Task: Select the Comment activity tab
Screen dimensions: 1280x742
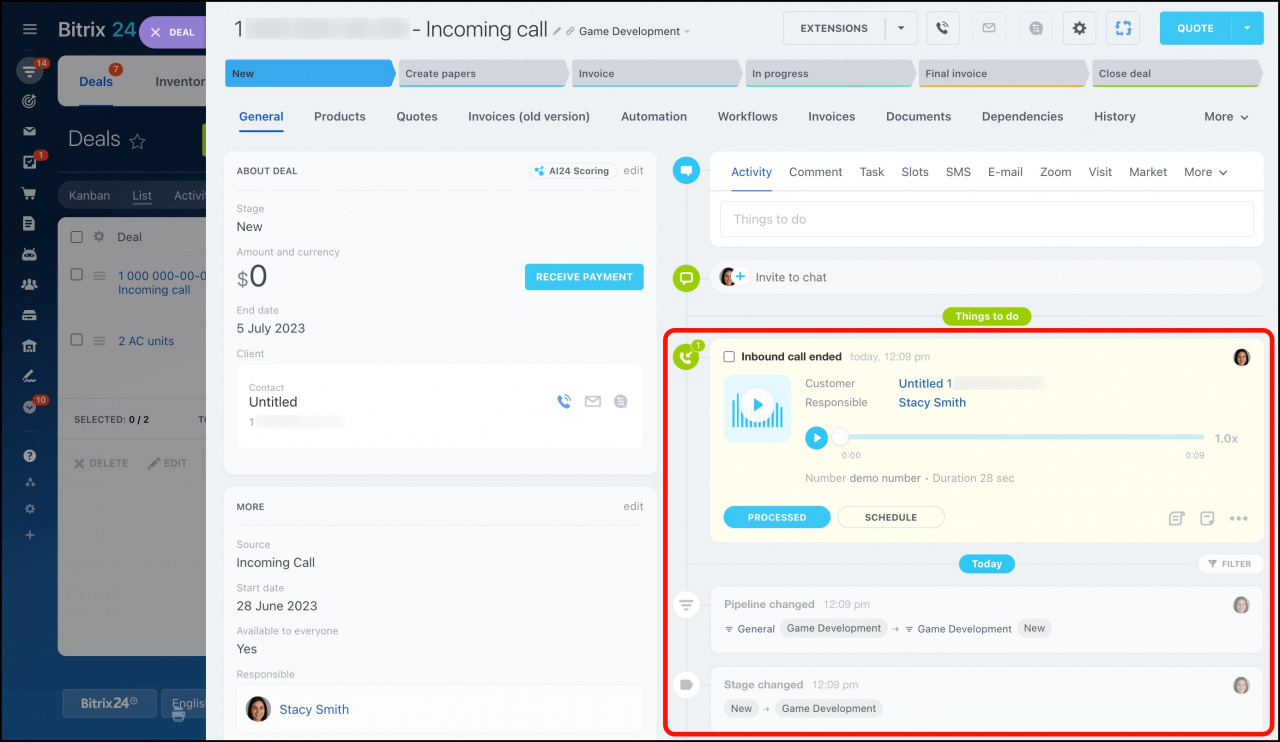Action: click(x=815, y=172)
